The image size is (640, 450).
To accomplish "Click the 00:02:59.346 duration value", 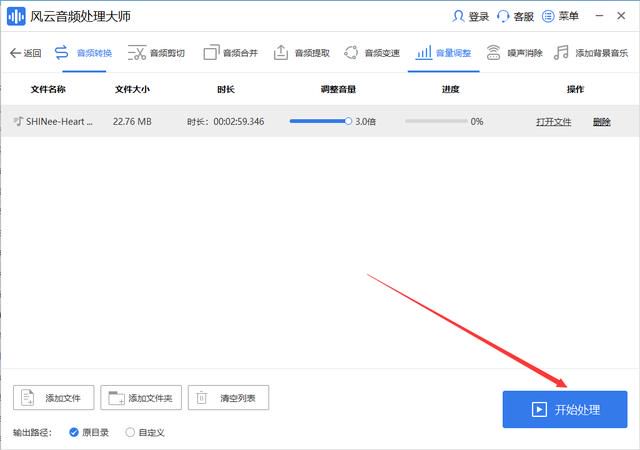I will pyautogui.click(x=239, y=121).
